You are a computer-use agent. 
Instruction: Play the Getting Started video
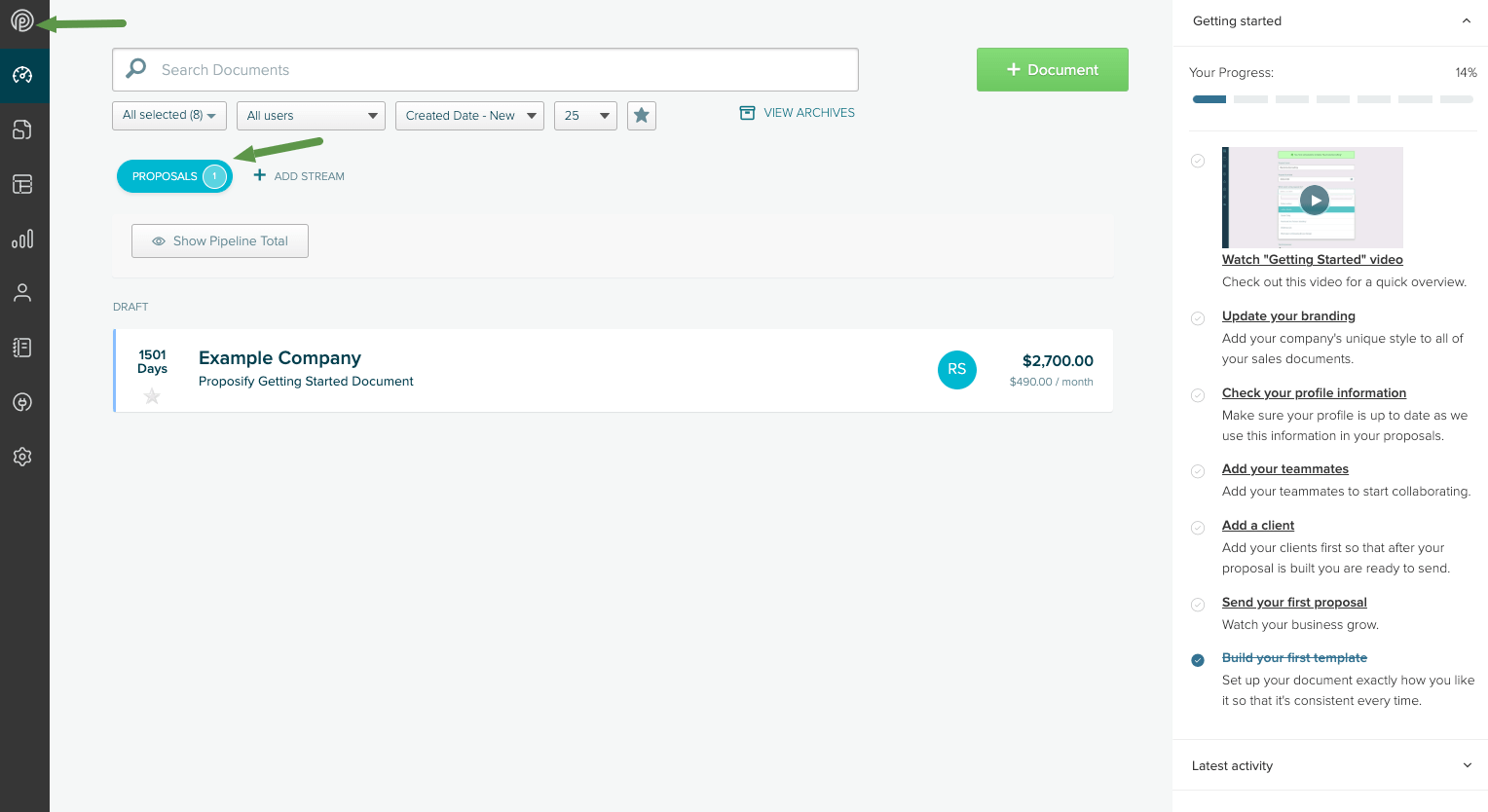point(1315,200)
